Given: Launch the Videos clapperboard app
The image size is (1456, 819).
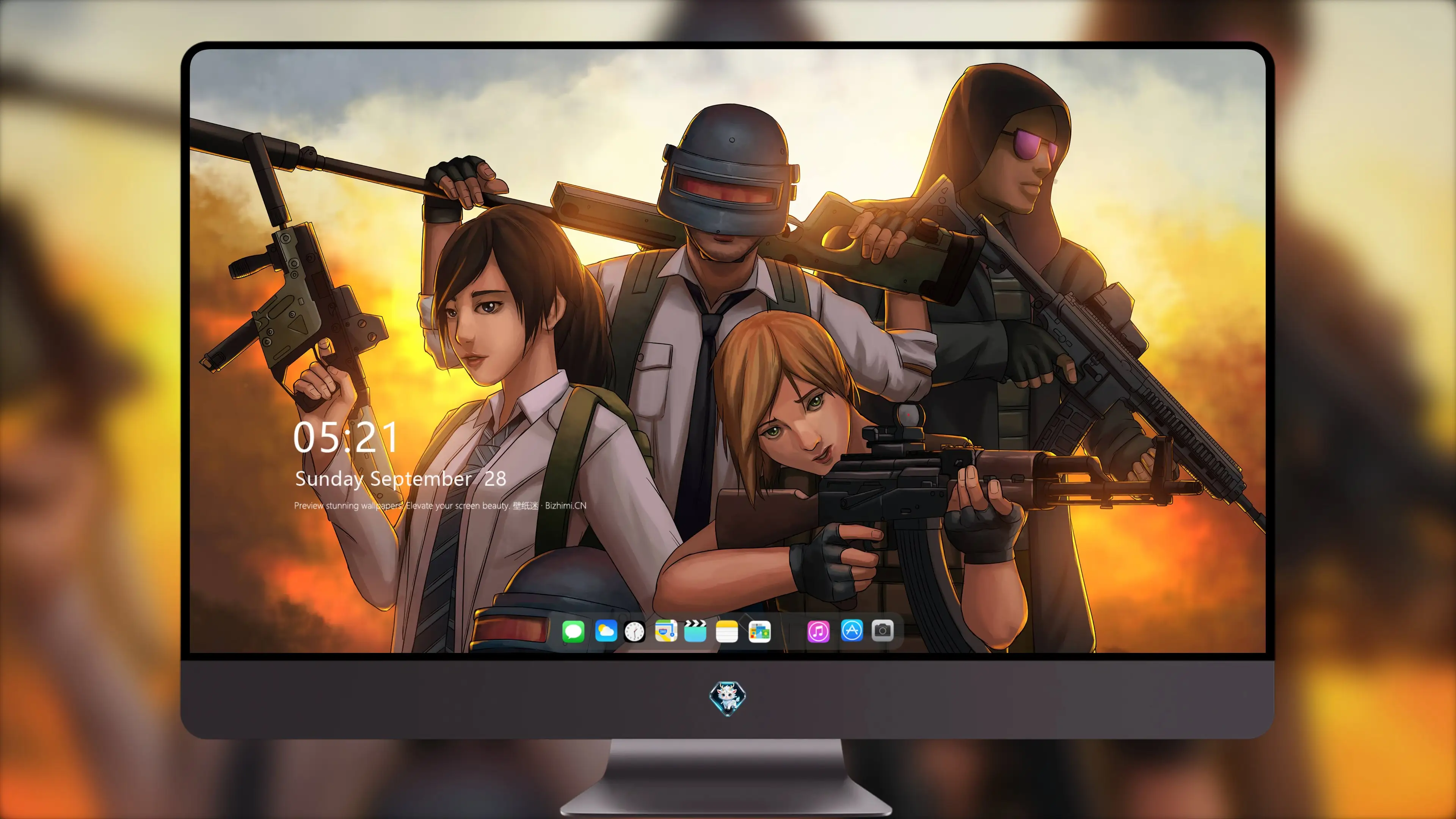Looking at the screenshot, I should click(x=695, y=631).
